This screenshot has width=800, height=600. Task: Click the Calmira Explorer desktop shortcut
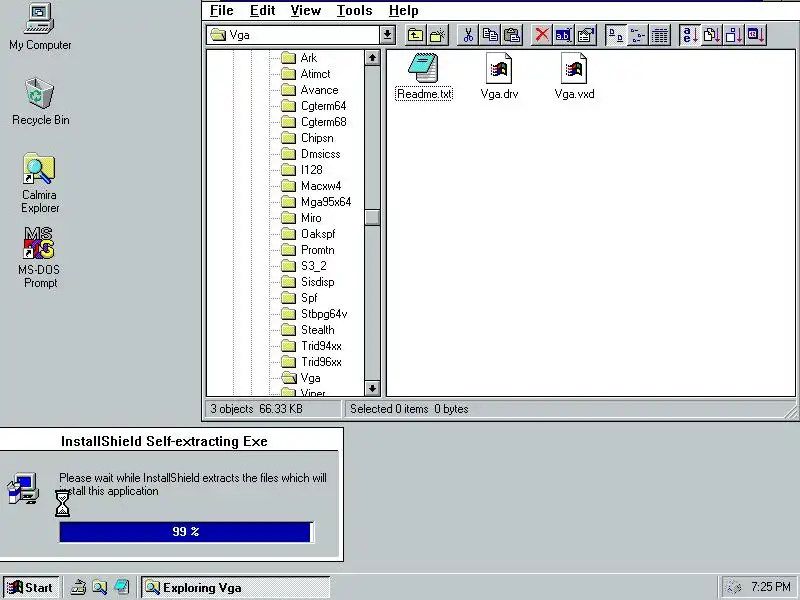[x=40, y=183]
